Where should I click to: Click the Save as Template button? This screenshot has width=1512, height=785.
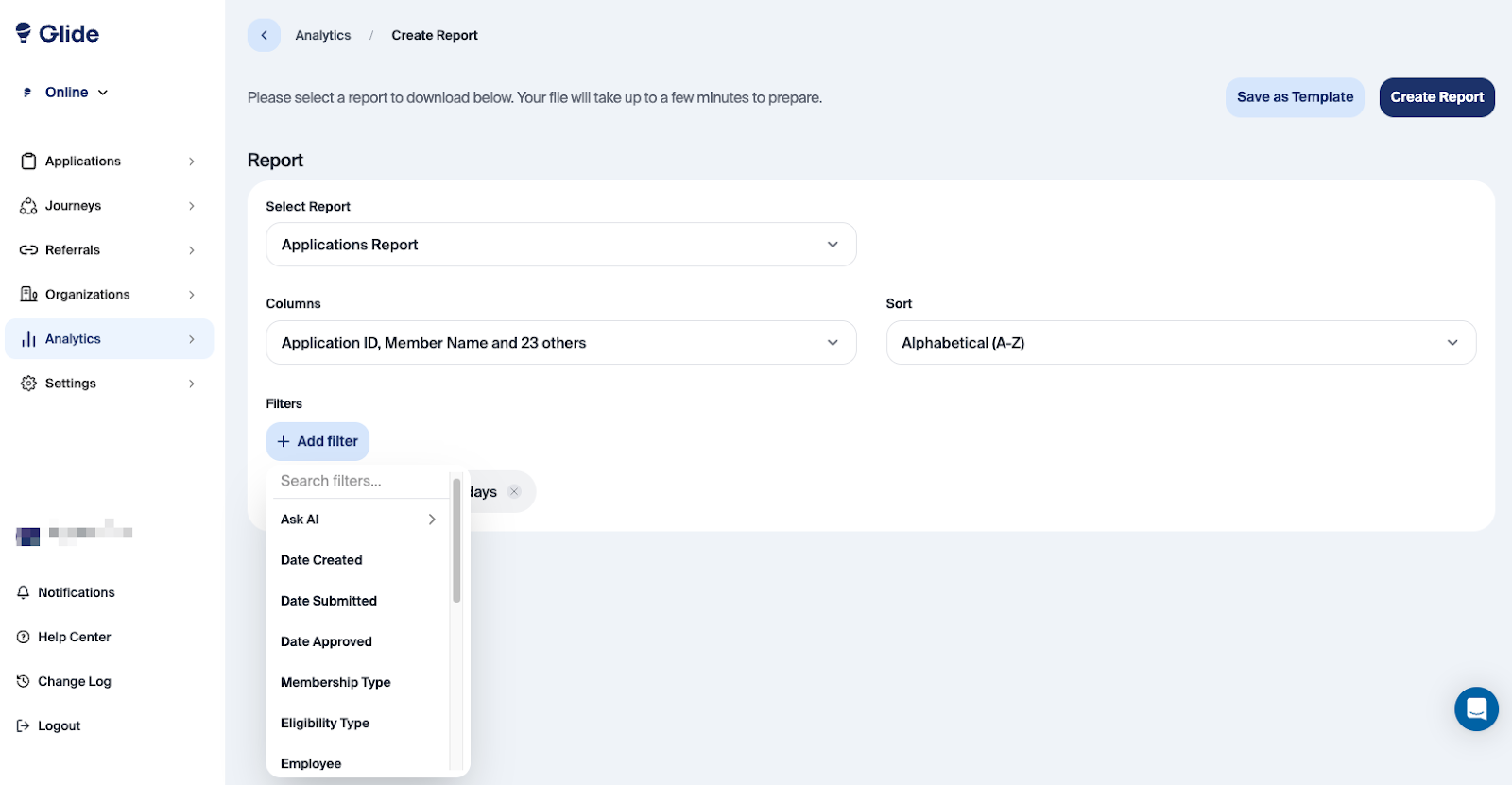(x=1295, y=97)
